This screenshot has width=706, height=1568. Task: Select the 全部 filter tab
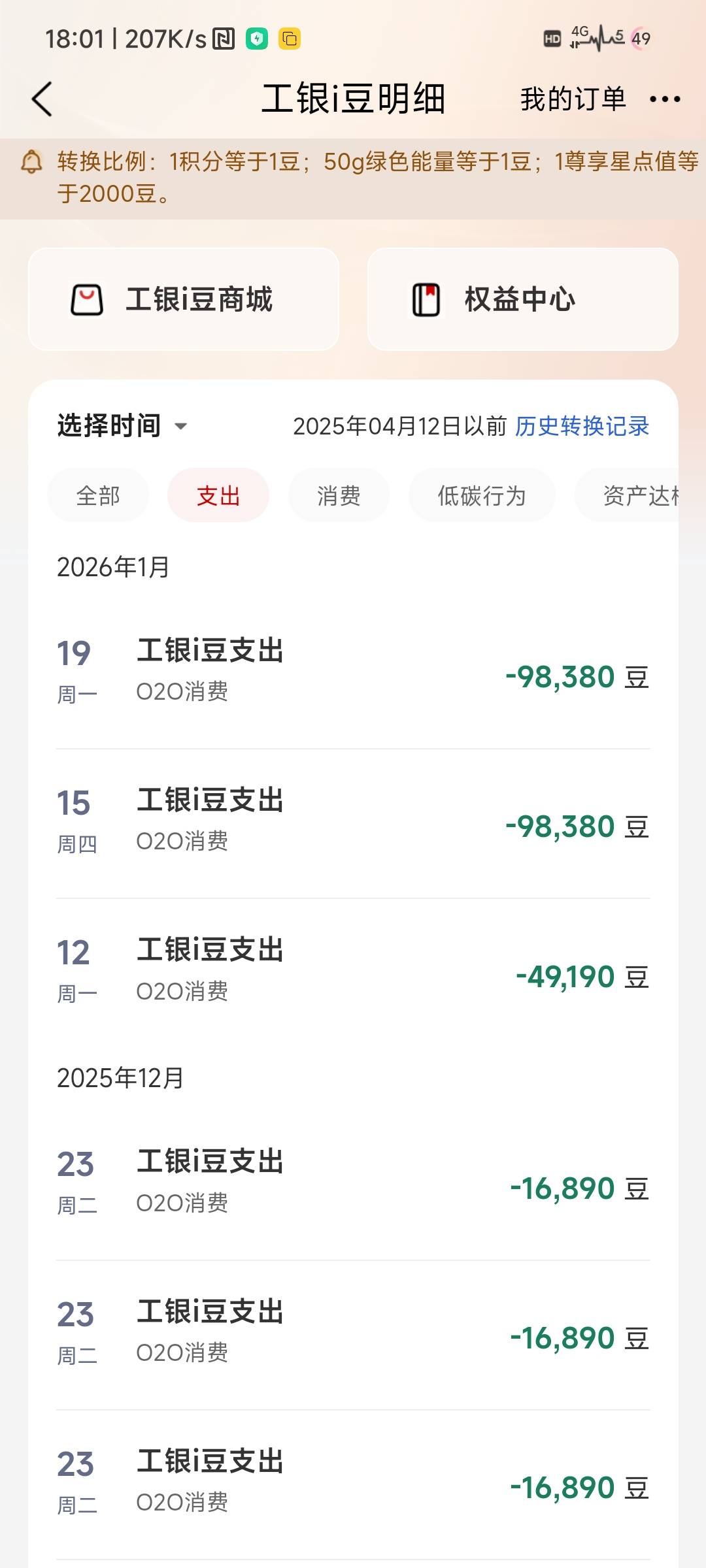(98, 496)
